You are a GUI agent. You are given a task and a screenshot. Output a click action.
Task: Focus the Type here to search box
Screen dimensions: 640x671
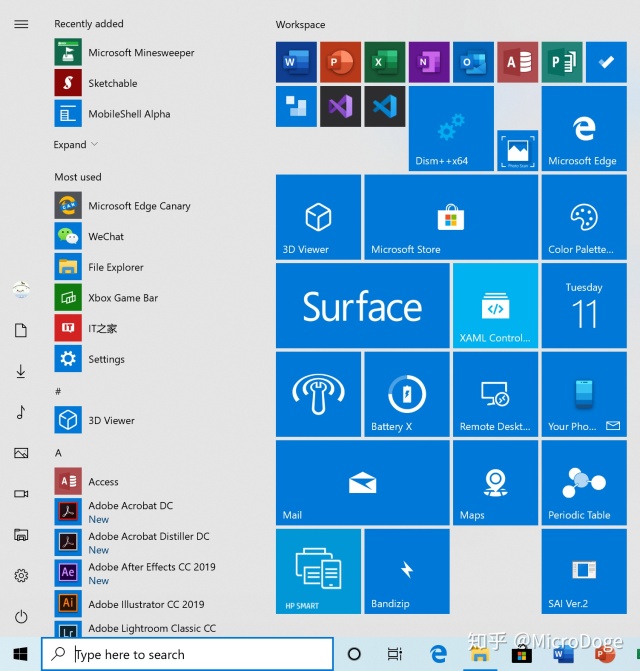click(187, 654)
